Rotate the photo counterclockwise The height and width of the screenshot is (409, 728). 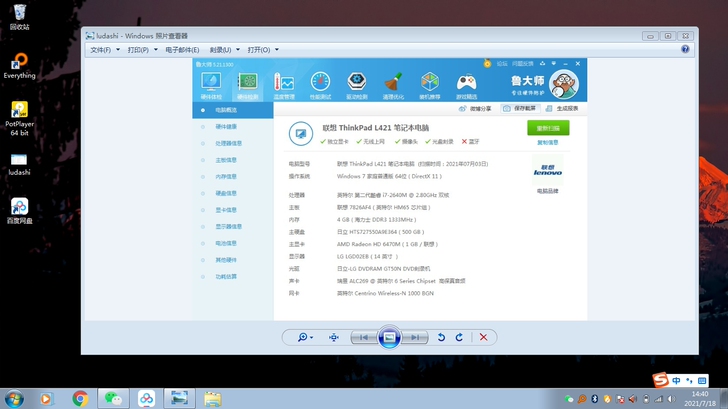(441, 338)
